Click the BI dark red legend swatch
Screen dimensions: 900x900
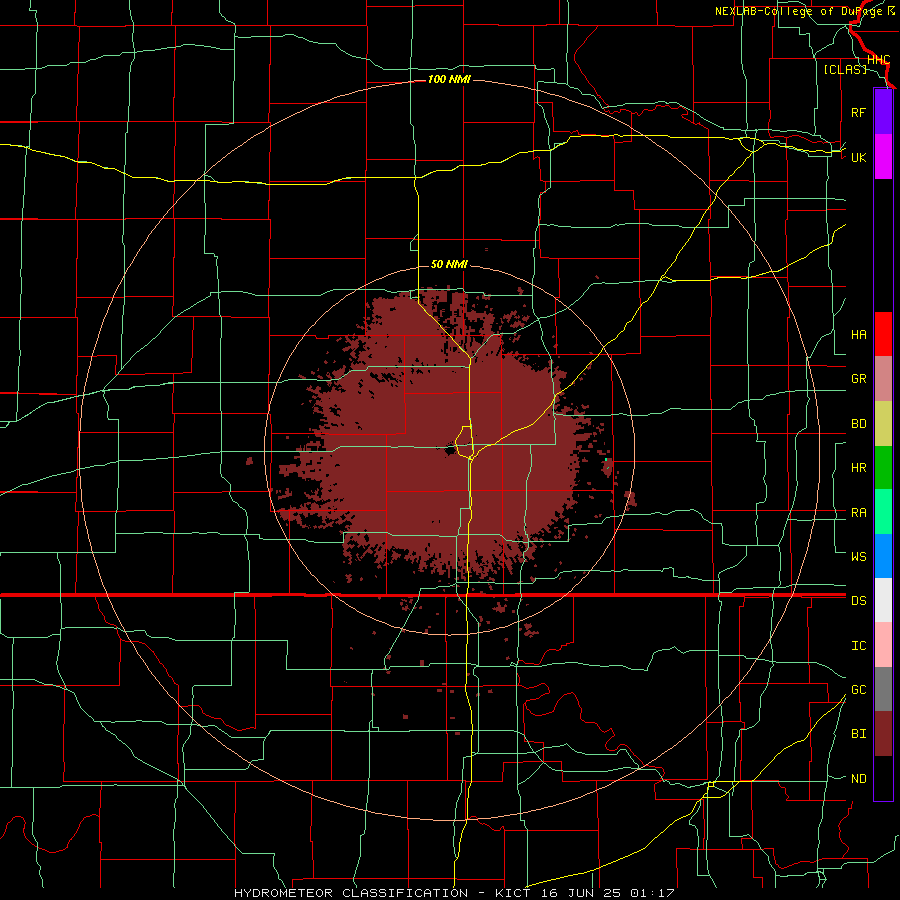pos(883,734)
